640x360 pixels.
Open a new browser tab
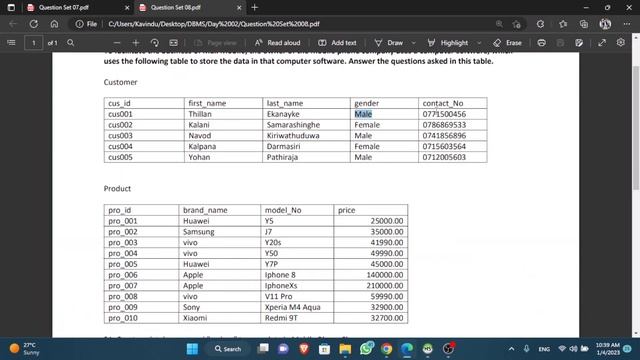(255, 7)
